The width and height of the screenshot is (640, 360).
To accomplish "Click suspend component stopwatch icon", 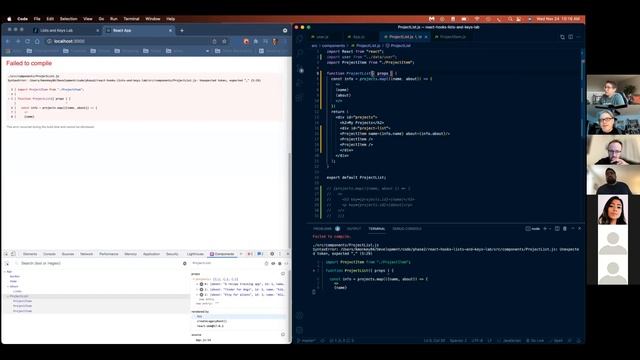I will (x=267, y=264).
